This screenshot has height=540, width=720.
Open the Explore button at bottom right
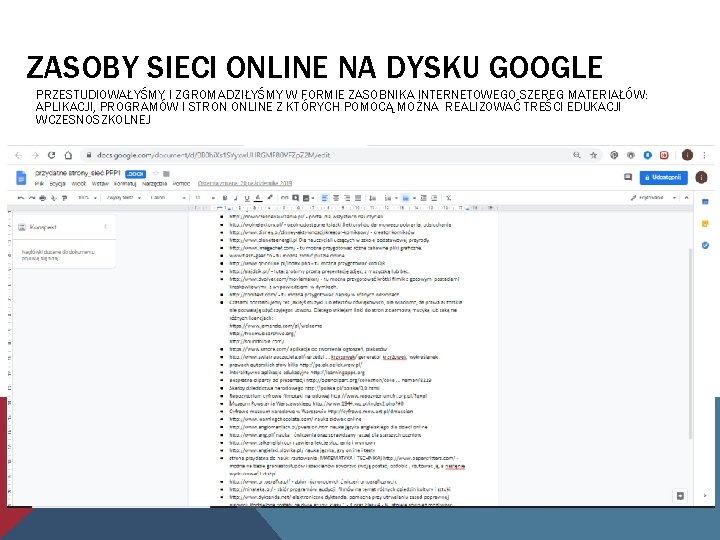point(680,495)
